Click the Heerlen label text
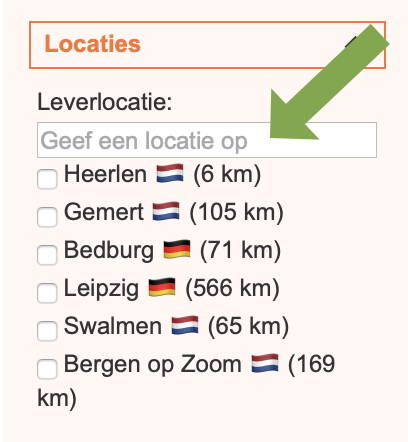The image size is (408, 442). (x=105, y=174)
